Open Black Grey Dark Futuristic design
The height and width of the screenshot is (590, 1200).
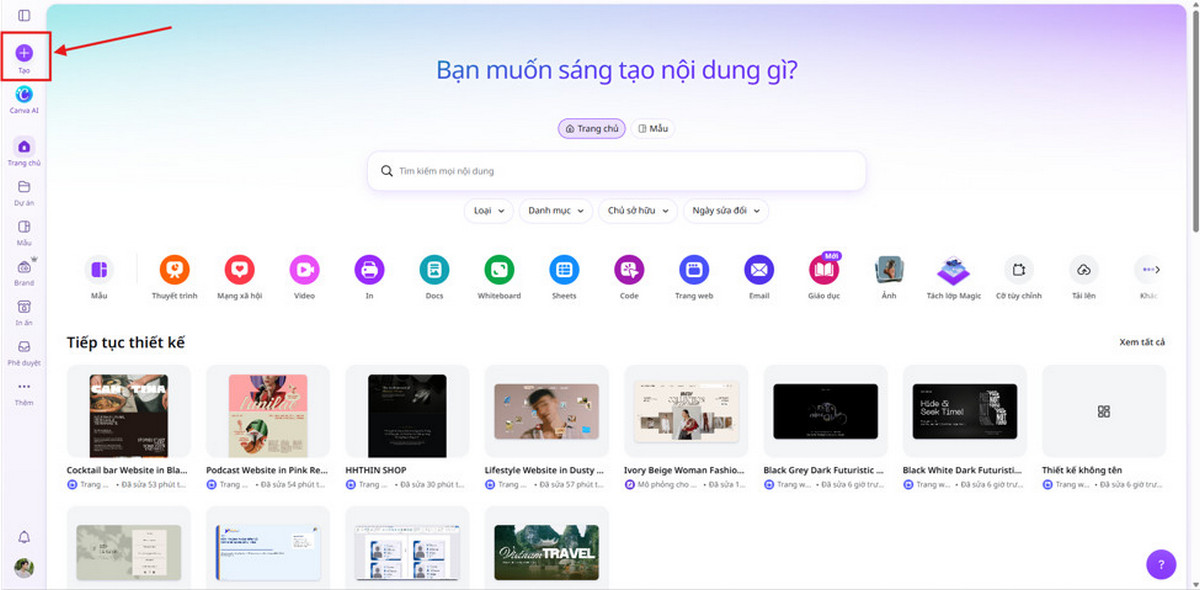click(825, 411)
